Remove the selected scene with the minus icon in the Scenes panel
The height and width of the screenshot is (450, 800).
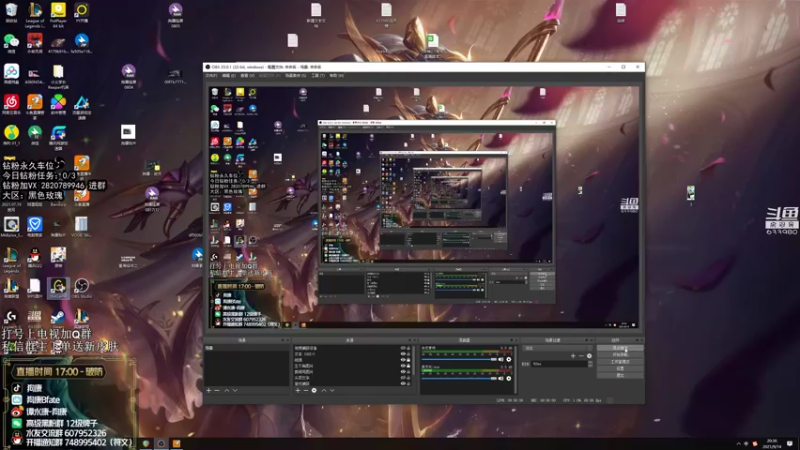tap(217, 390)
